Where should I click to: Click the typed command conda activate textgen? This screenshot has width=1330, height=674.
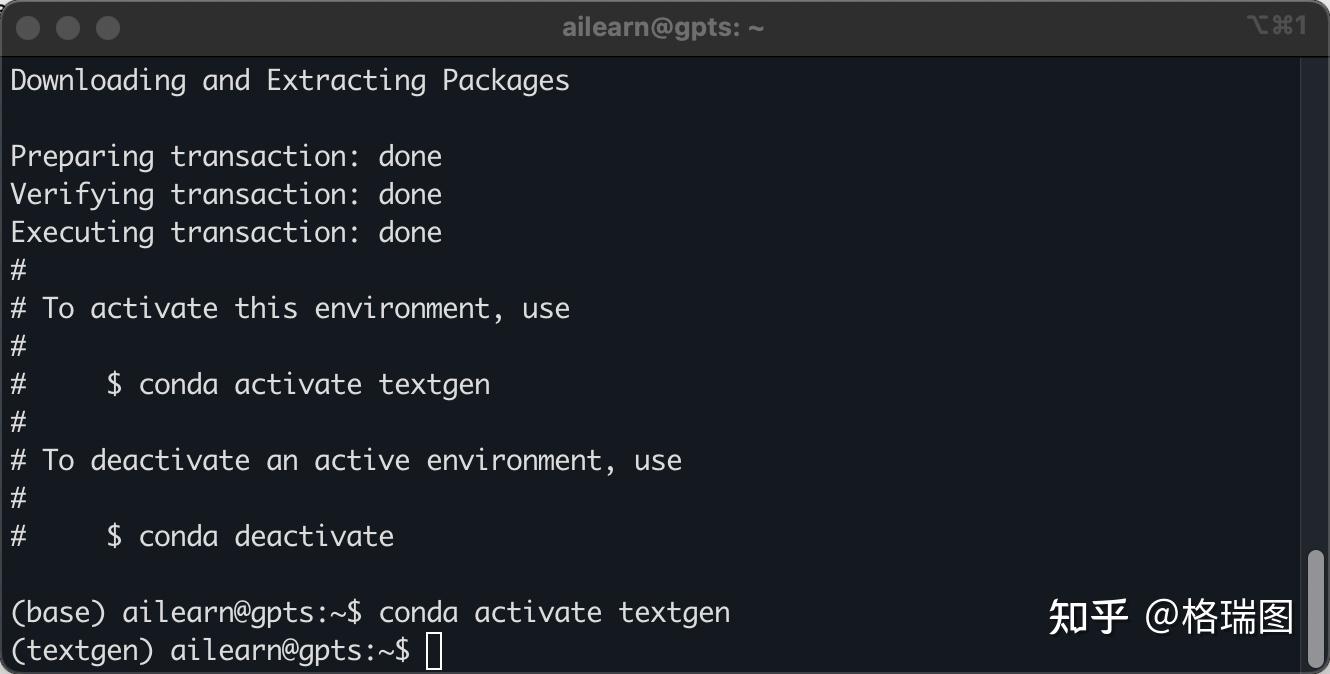(554, 613)
